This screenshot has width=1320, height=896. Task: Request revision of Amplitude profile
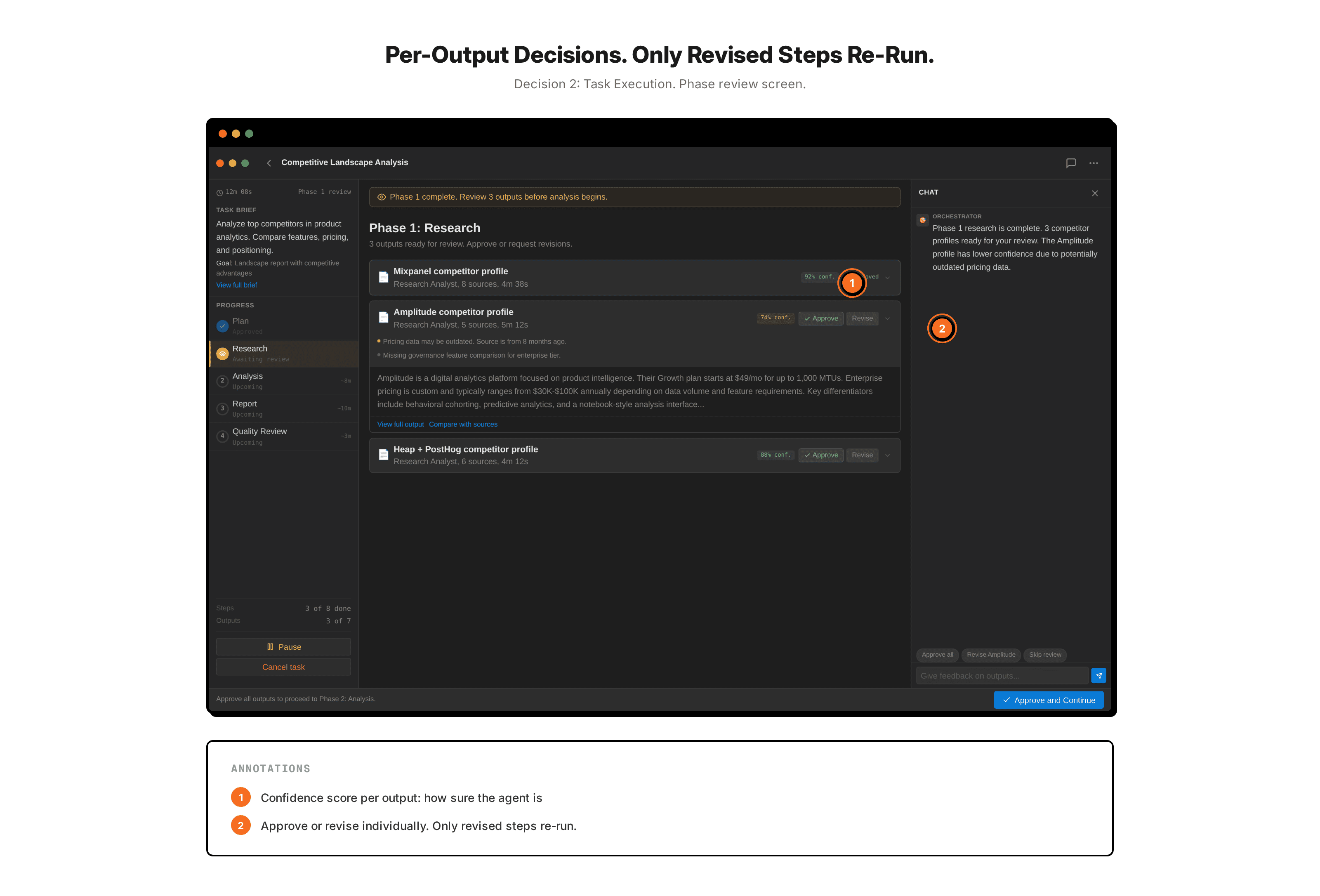(x=862, y=319)
